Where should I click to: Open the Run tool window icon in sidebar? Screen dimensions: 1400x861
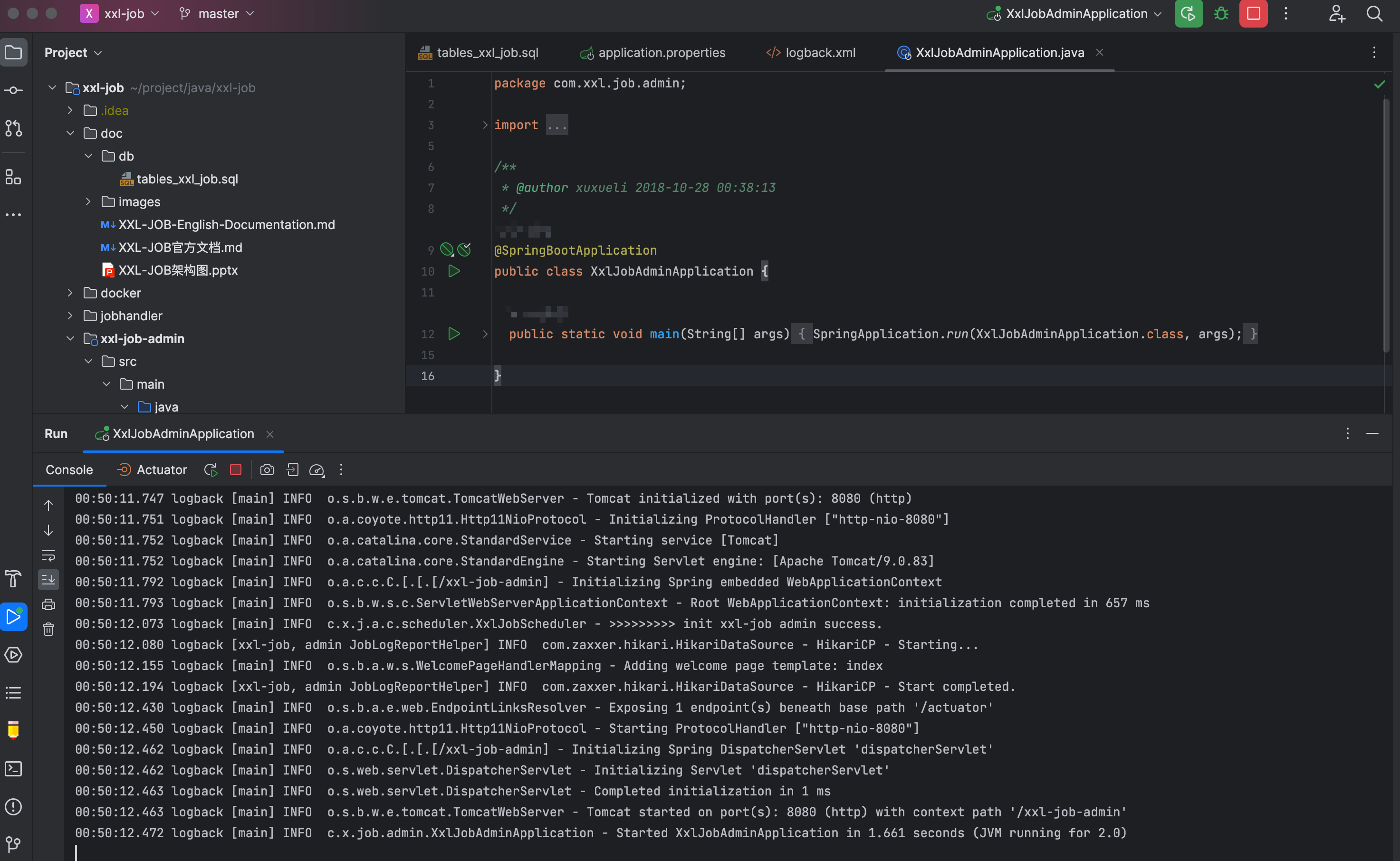pos(14,617)
